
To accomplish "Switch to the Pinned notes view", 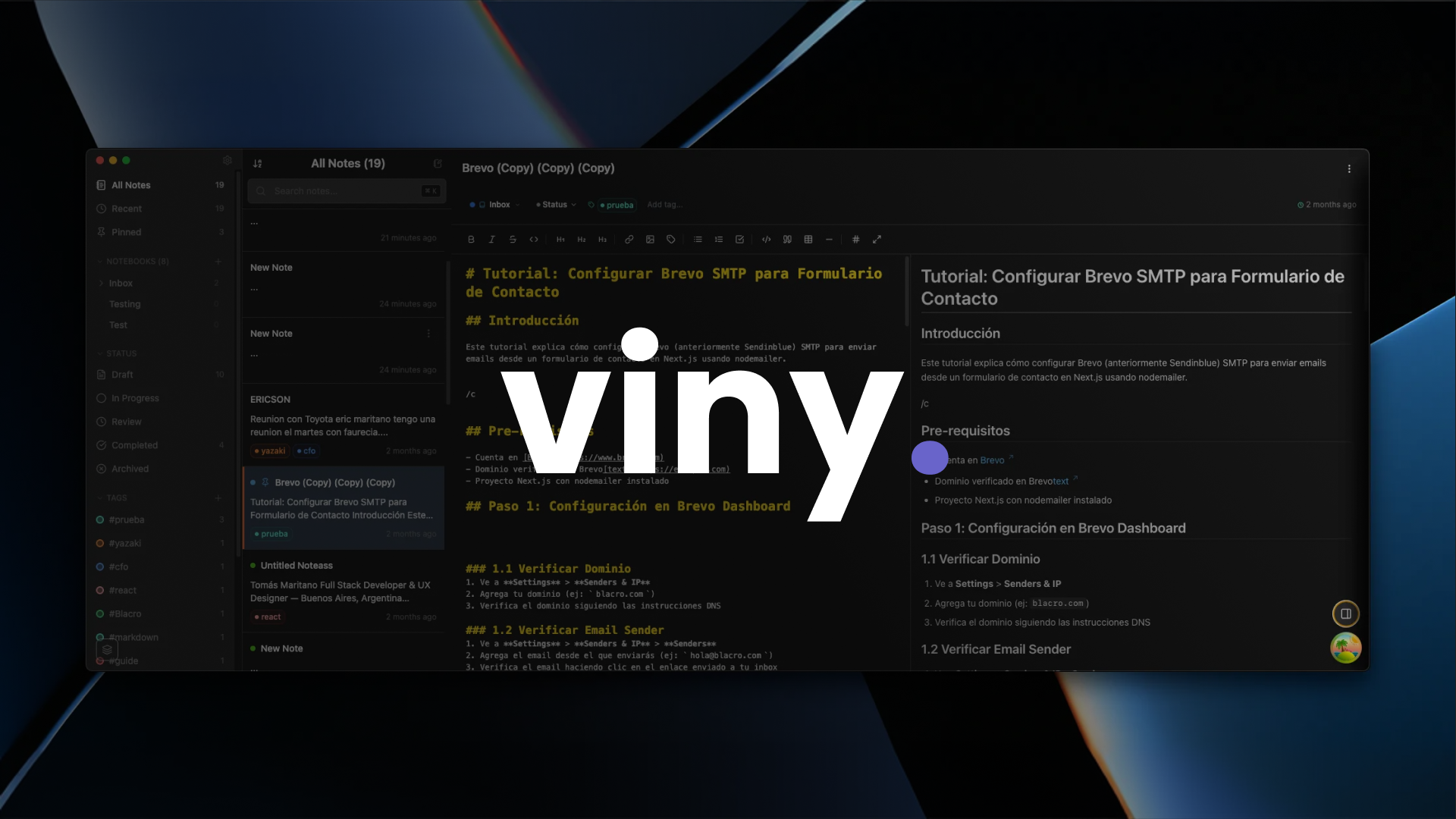I will (x=125, y=232).
